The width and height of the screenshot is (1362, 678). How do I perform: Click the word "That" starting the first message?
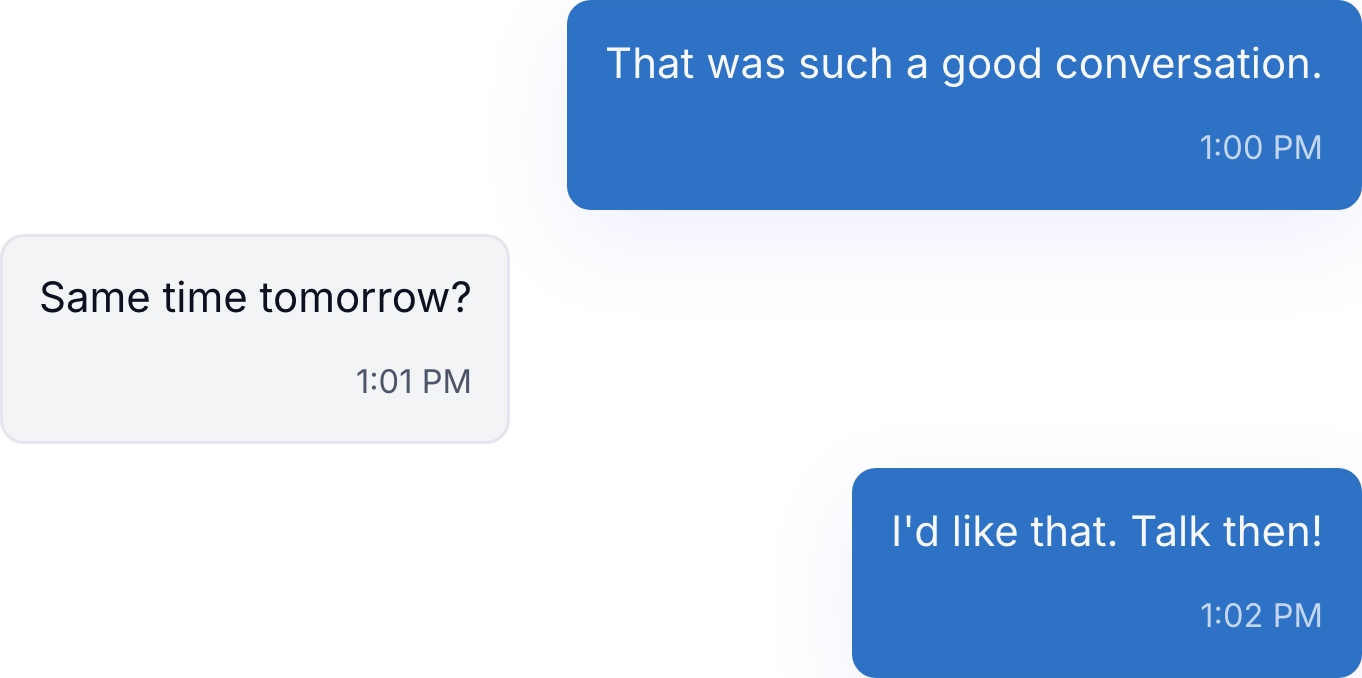(652, 64)
